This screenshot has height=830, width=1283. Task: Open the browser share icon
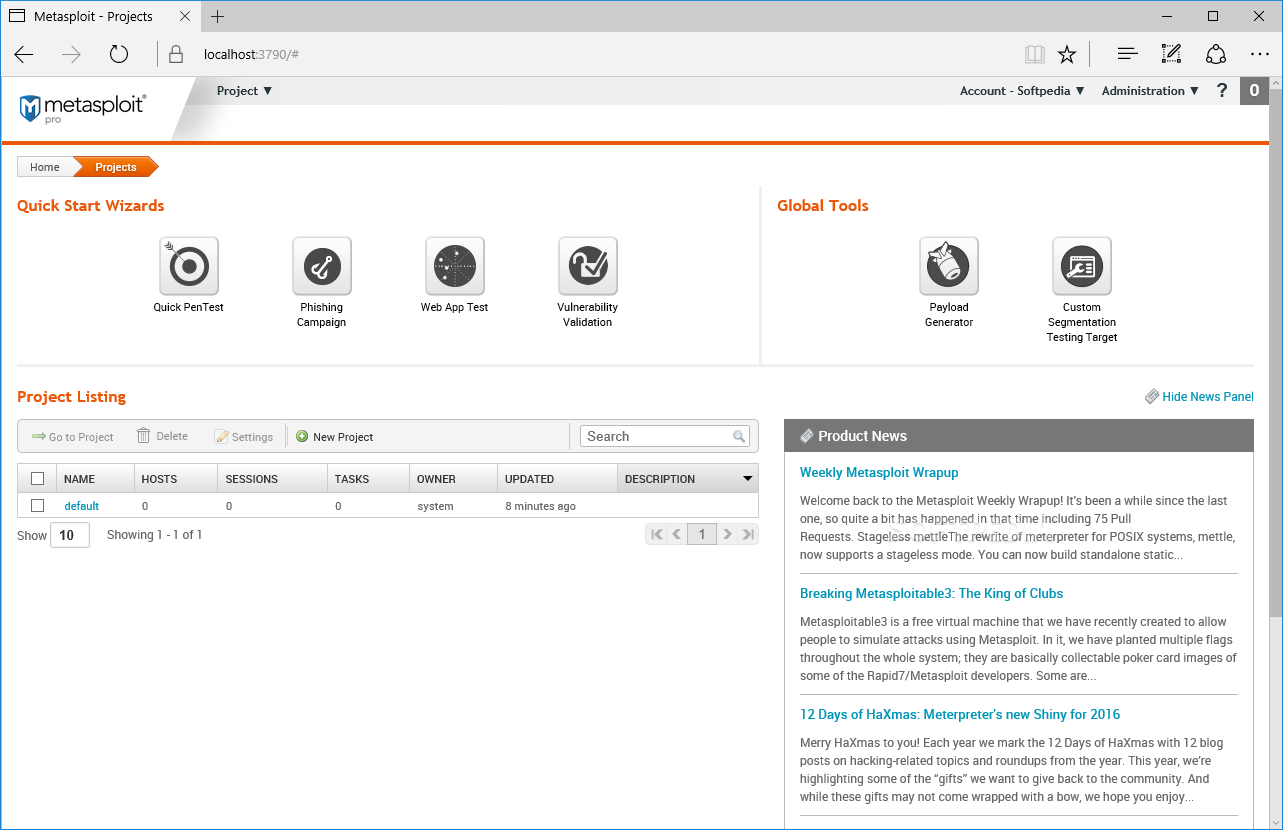[x=1215, y=54]
